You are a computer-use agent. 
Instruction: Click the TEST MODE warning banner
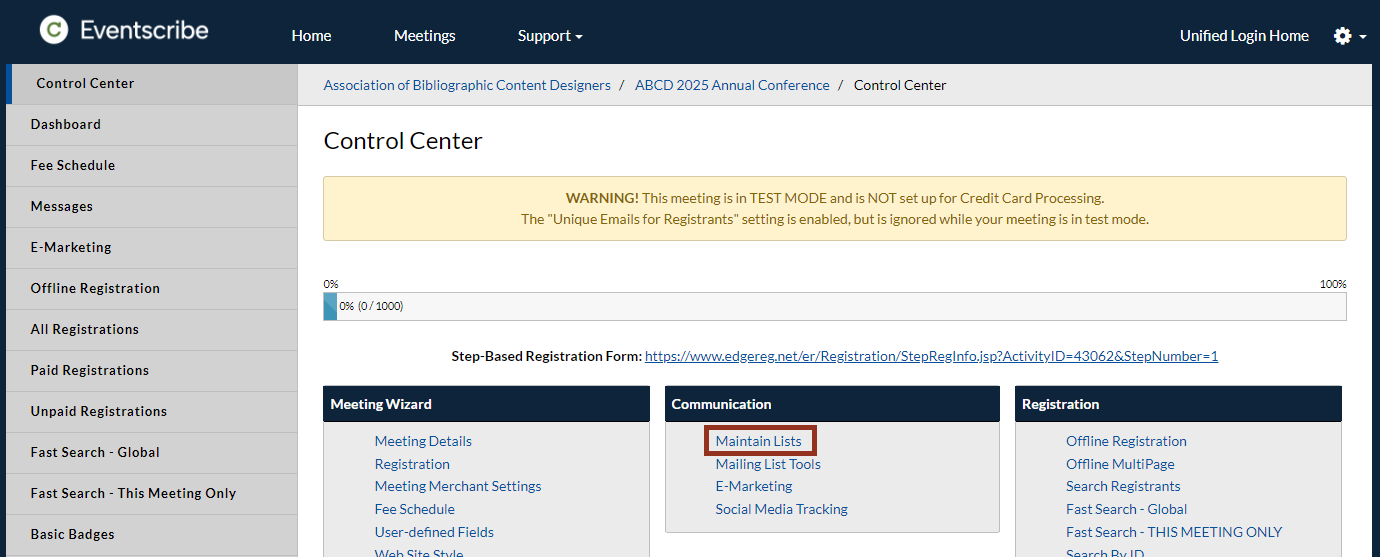click(x=835, y=209)
